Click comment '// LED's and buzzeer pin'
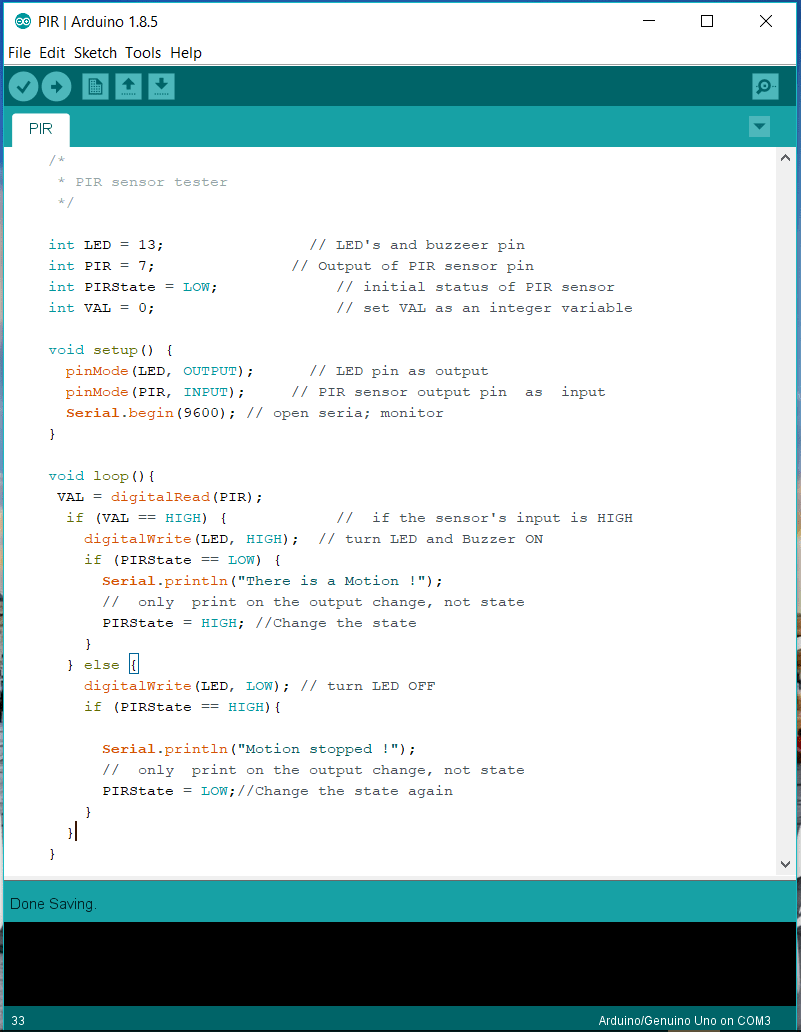The image size is (801, 1032). click(x=417, y=245)
